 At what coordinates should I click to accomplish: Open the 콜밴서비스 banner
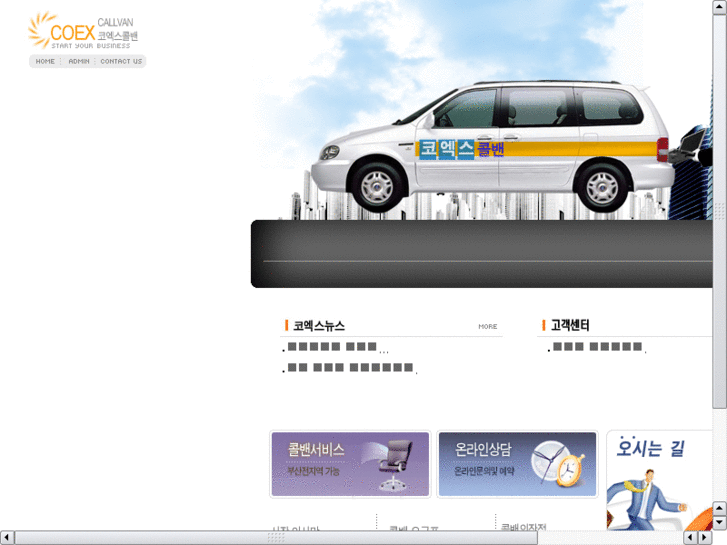(x=350, y=464)
